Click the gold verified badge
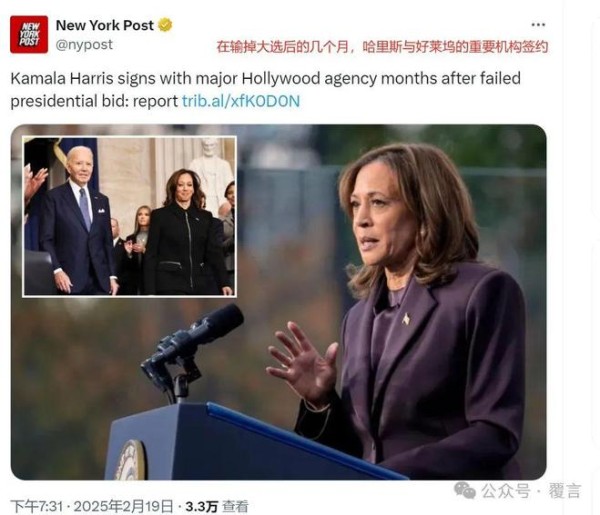This screenshot has height=515, width=600. tap(165, 25)
